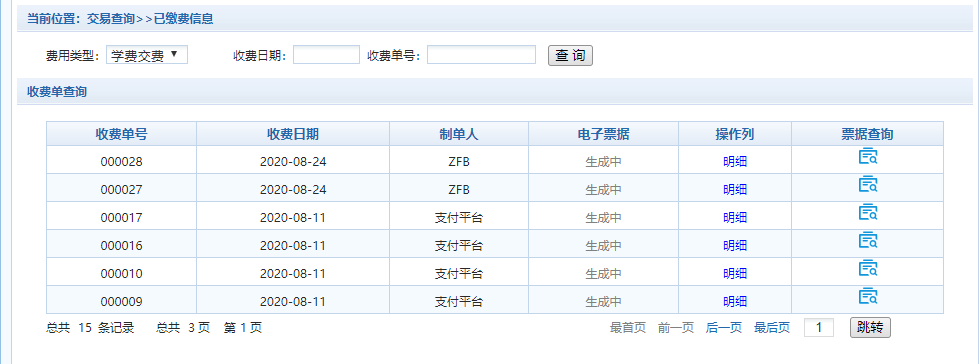
Task: Open receipt query icon for bill 000017
Action: pyautogui.click(x=868, y=212)
